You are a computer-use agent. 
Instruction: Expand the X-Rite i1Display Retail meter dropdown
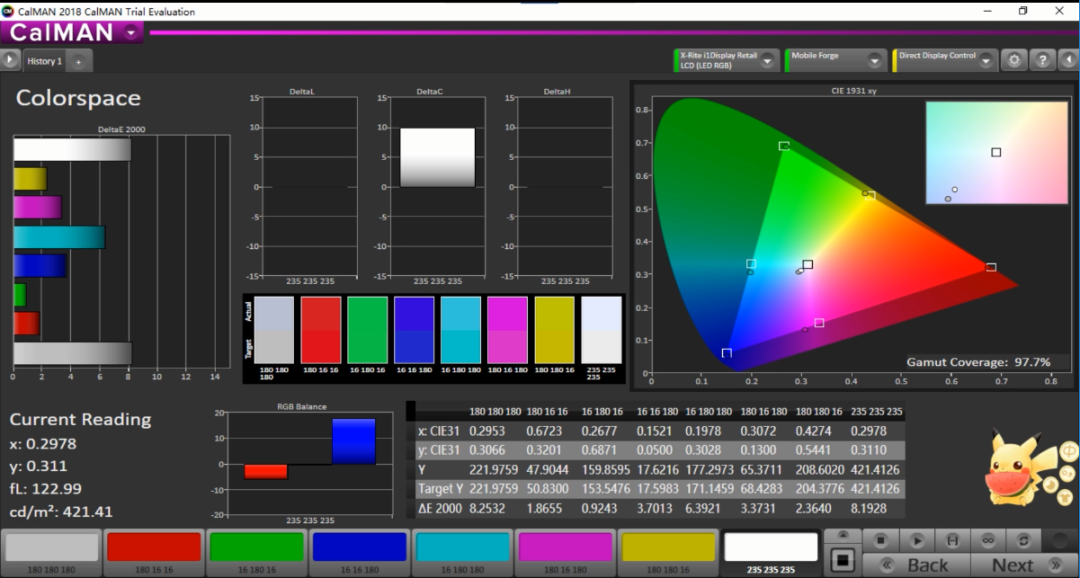pyautogui.click(x=768, y=60)
